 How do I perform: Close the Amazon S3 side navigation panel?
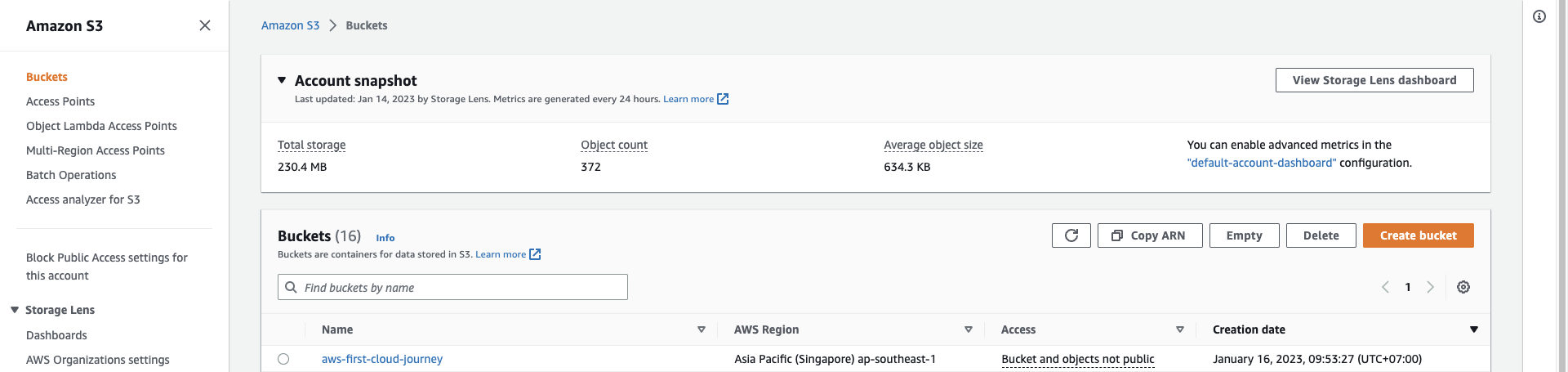point(205,25)
